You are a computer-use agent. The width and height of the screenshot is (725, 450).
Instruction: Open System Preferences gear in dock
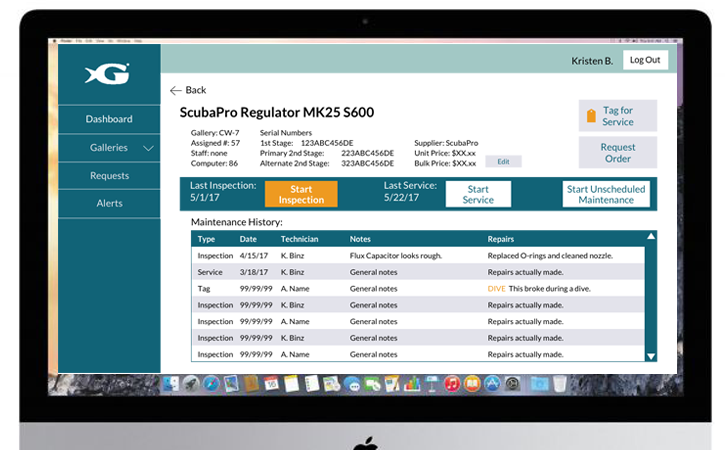point(512,384)
